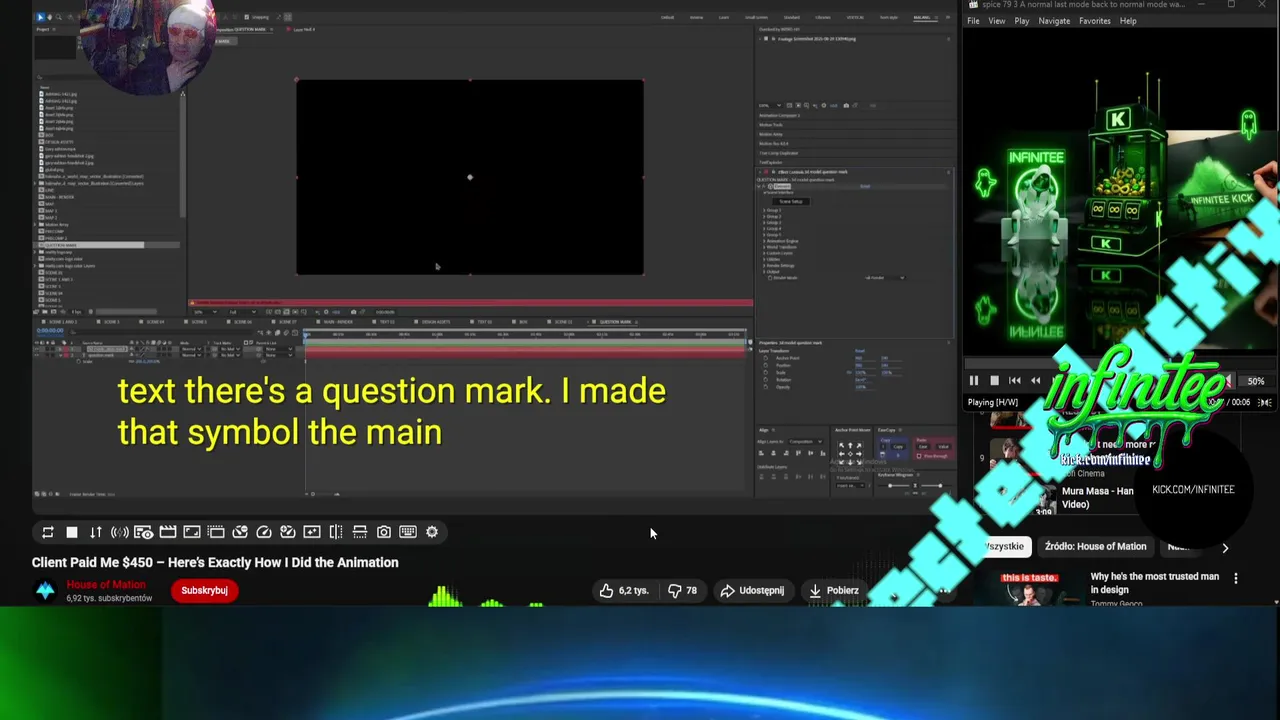Like the video with 6,2 tys. thumbs up
1280x720 pixels.
pos(624,591)
